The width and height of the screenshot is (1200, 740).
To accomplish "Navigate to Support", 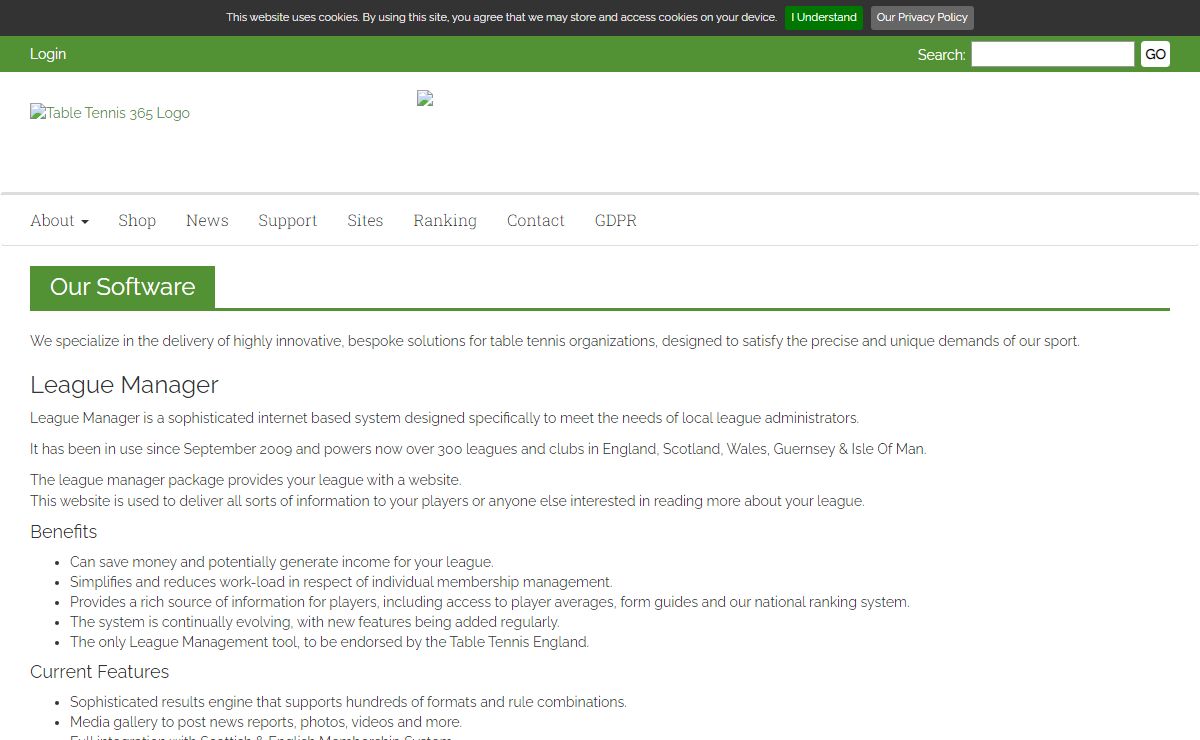I will (x=287, y=220).
